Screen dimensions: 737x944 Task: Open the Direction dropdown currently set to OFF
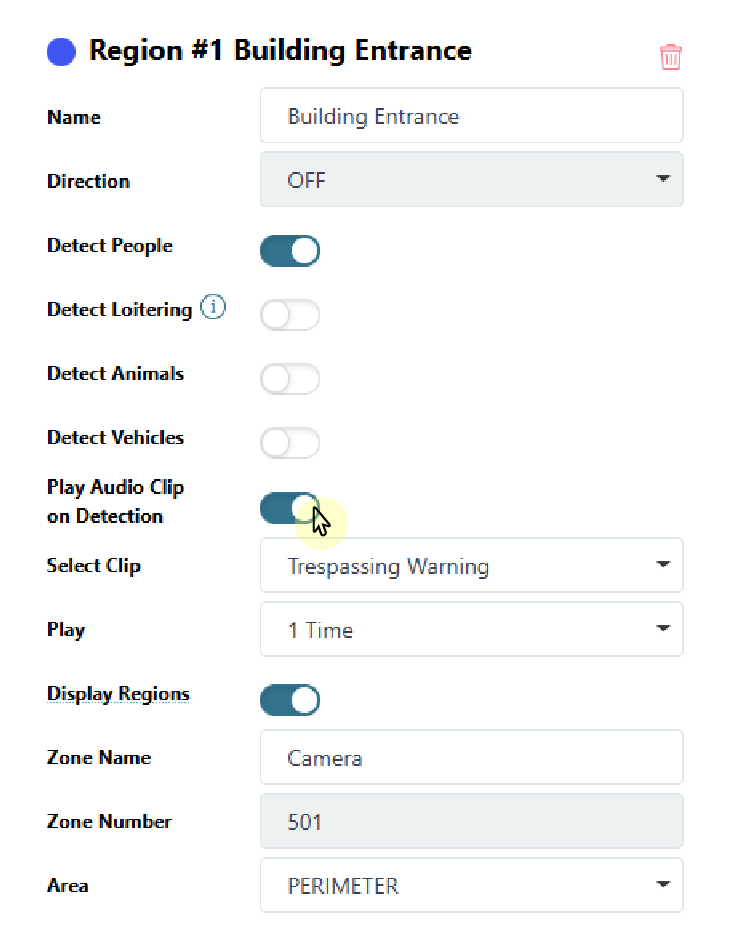pos(471,179)
